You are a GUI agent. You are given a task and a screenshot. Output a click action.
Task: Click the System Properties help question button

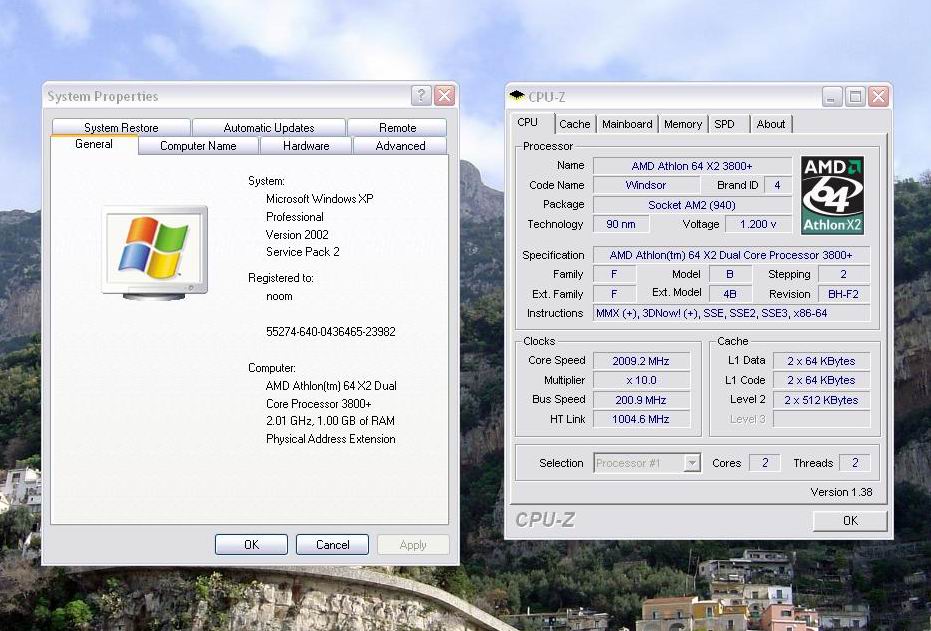point(421,95)
